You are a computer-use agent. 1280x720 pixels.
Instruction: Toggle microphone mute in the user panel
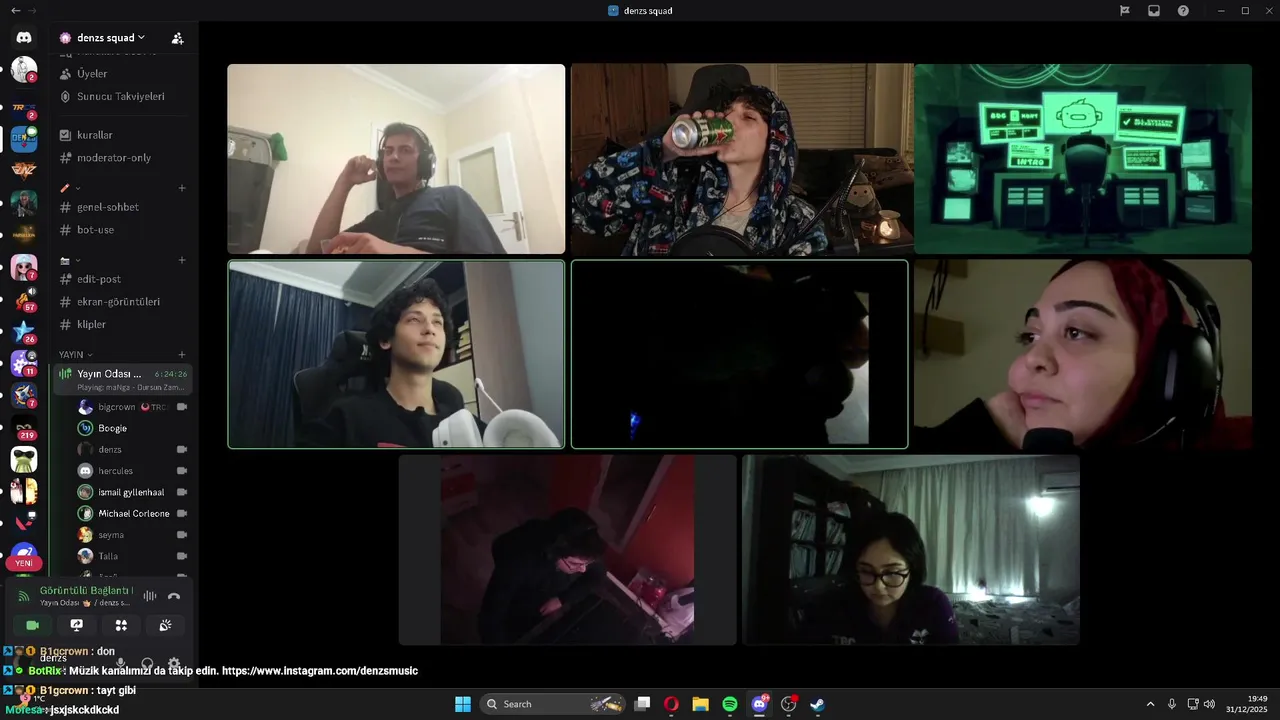point(121,663)
